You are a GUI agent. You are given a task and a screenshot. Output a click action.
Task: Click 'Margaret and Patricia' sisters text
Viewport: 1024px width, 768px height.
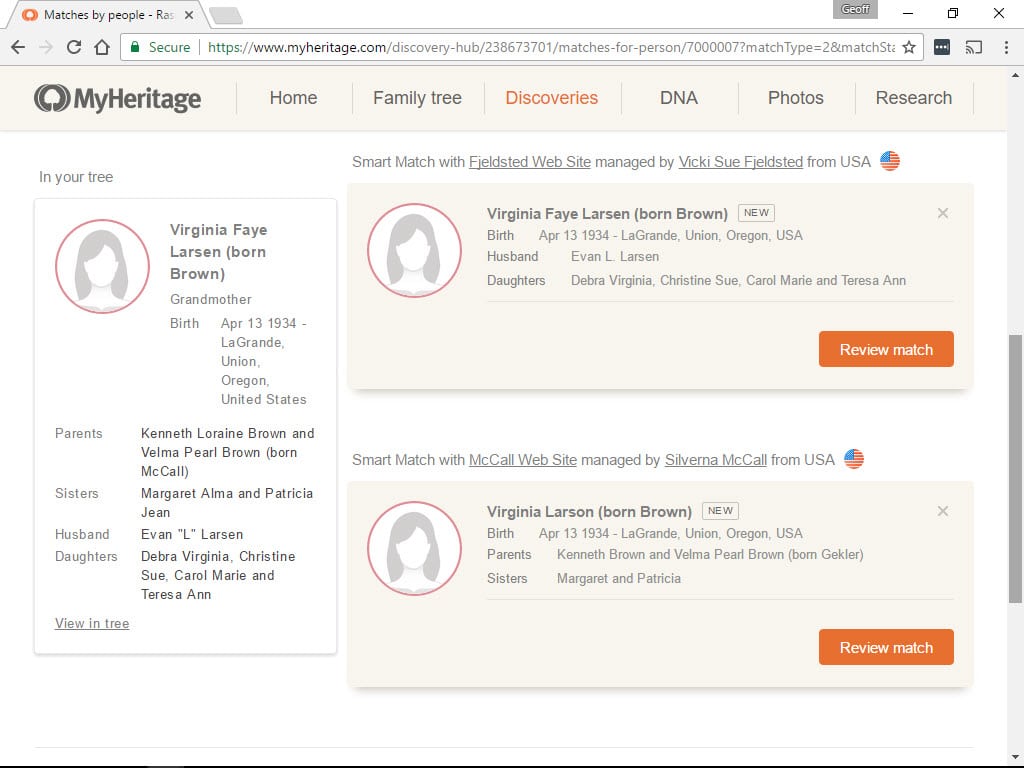pyautogui.click(x=618, y=579)
